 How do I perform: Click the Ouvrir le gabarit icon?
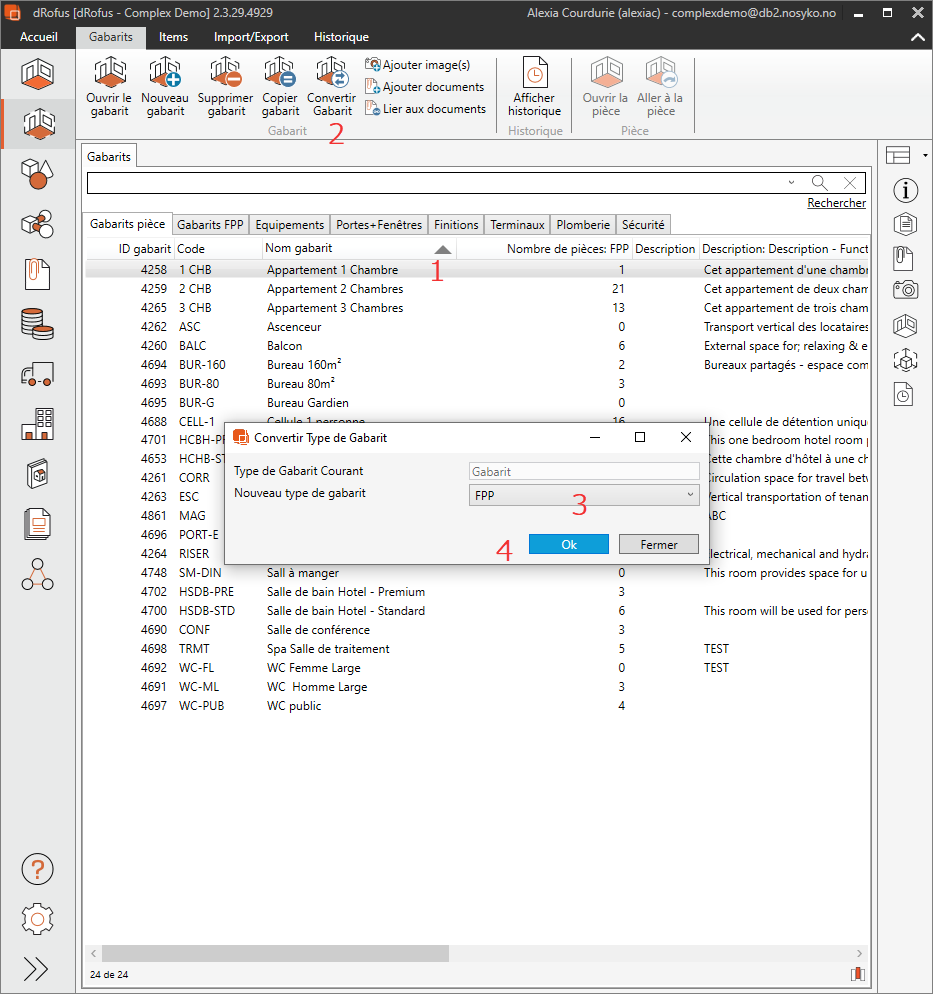click(108, 76)
